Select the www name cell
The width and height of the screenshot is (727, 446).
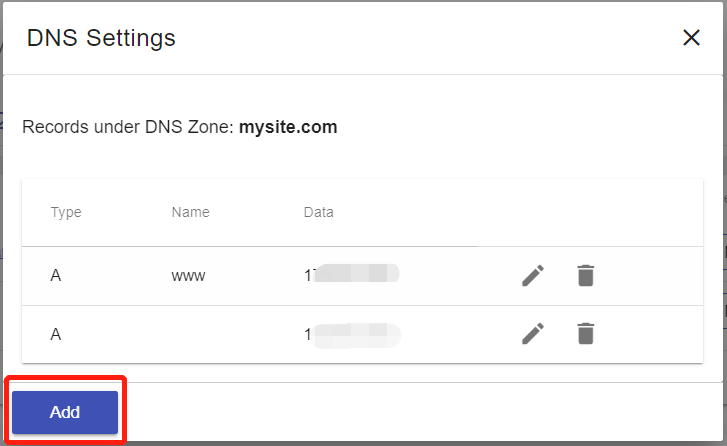pyautogui.click(x=188, y=276)
